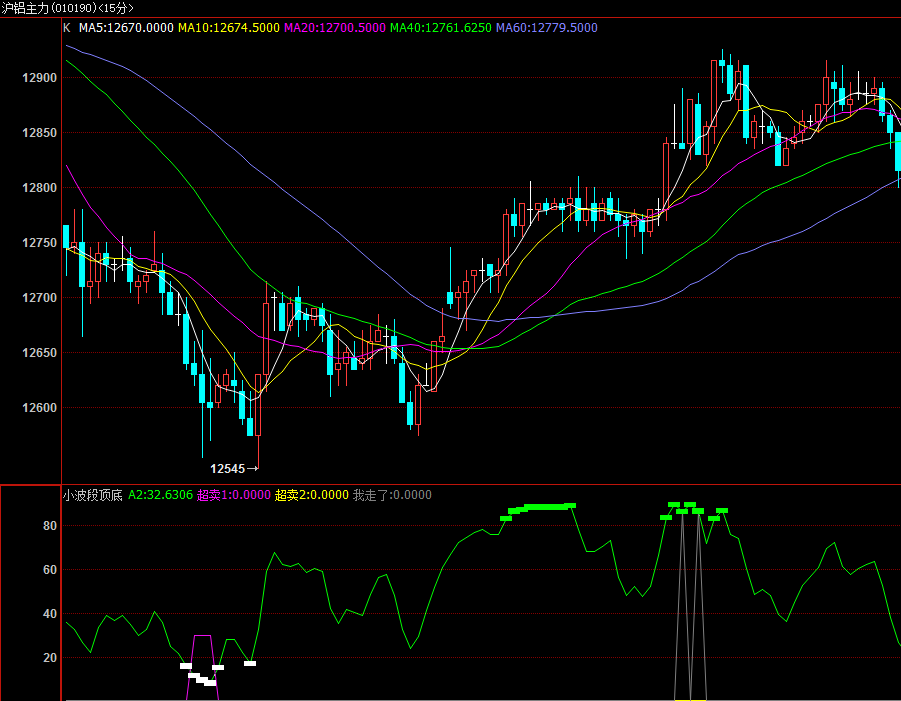Image resolution: width=901 pixels, height=701 pixels.
Task: Click the MA5:12670.0000 label
Action: click(x=126, y=28)
